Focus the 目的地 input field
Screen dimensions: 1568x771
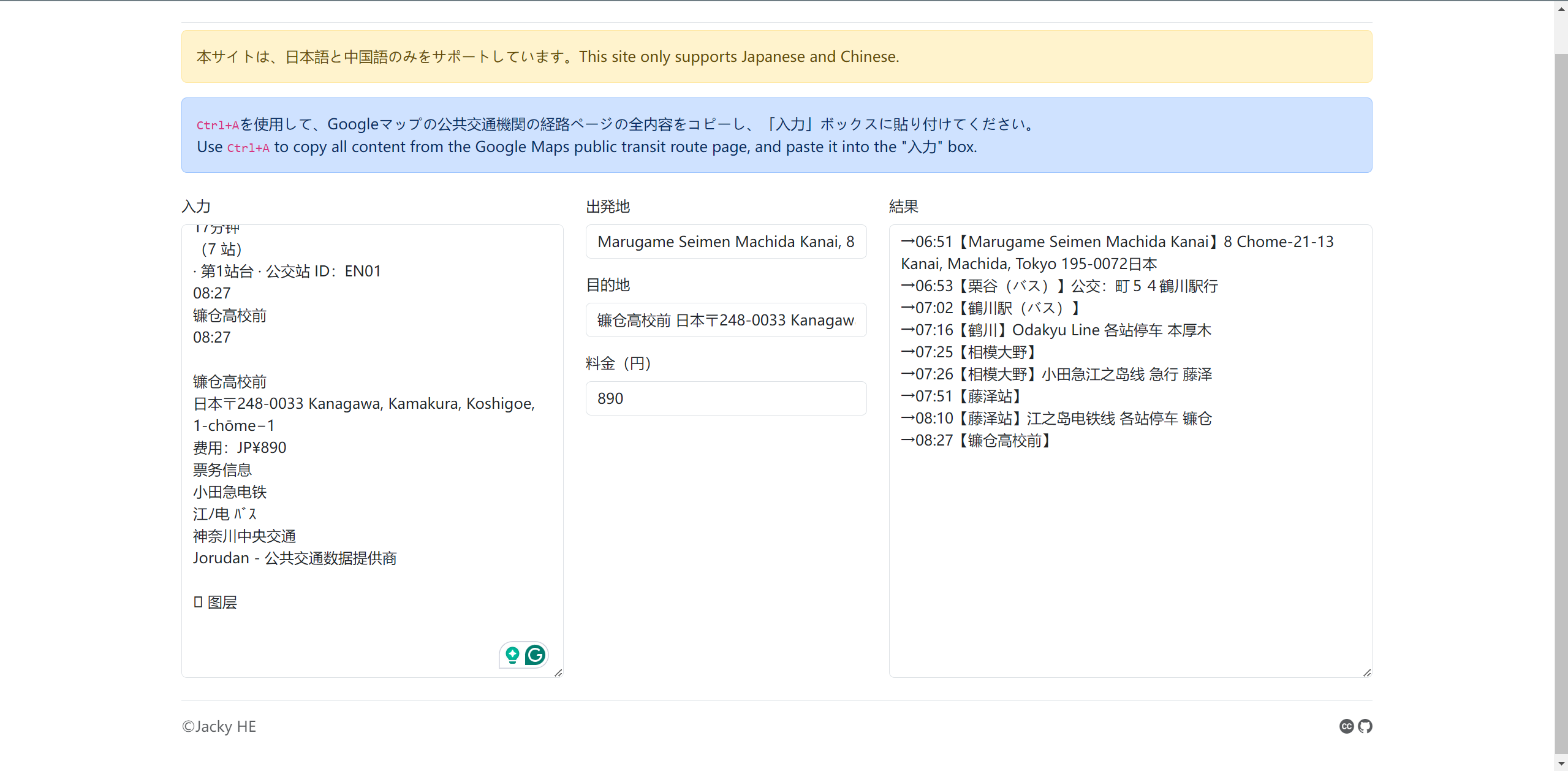(x=725, y=320)
